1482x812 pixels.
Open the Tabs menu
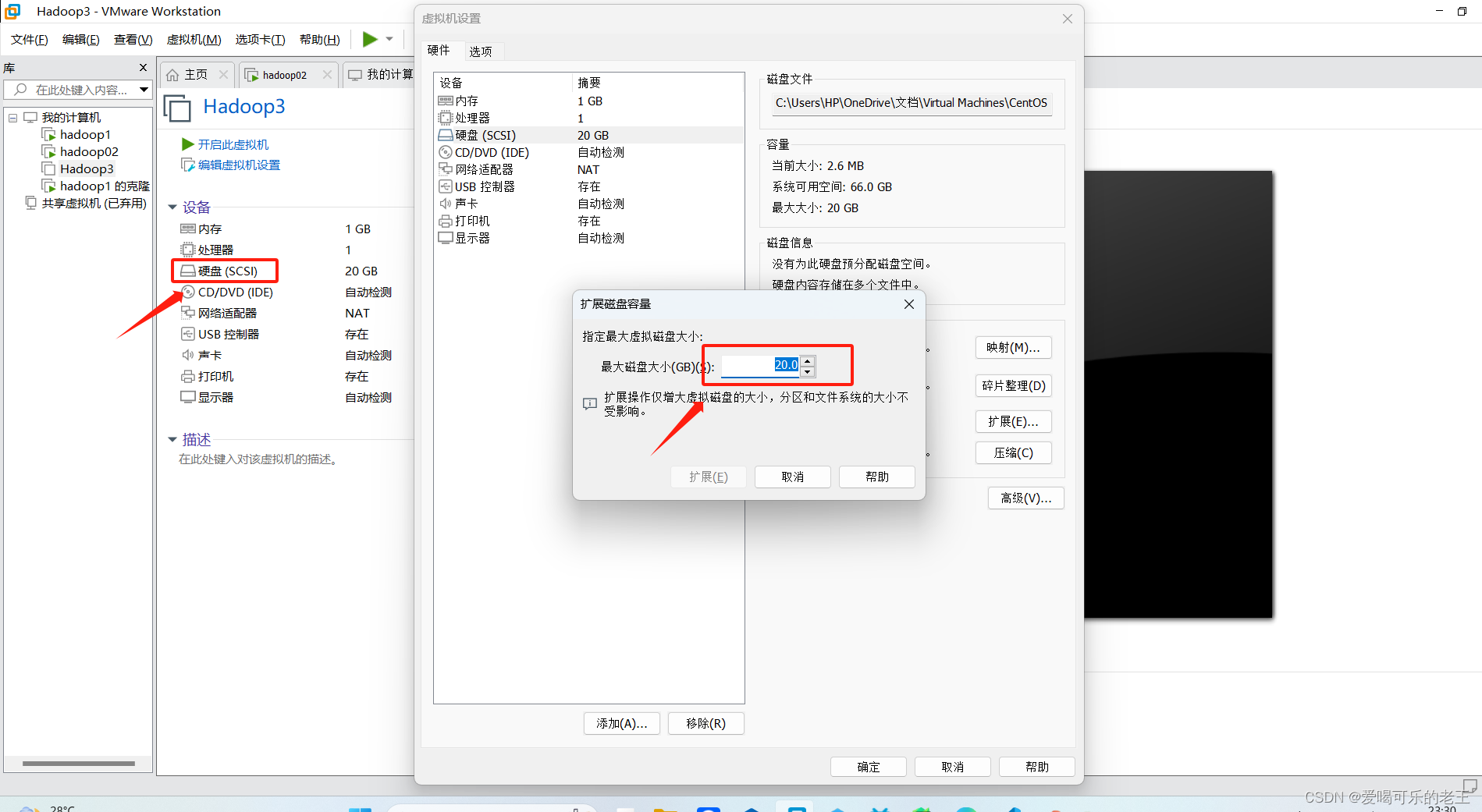click(260, 39)
